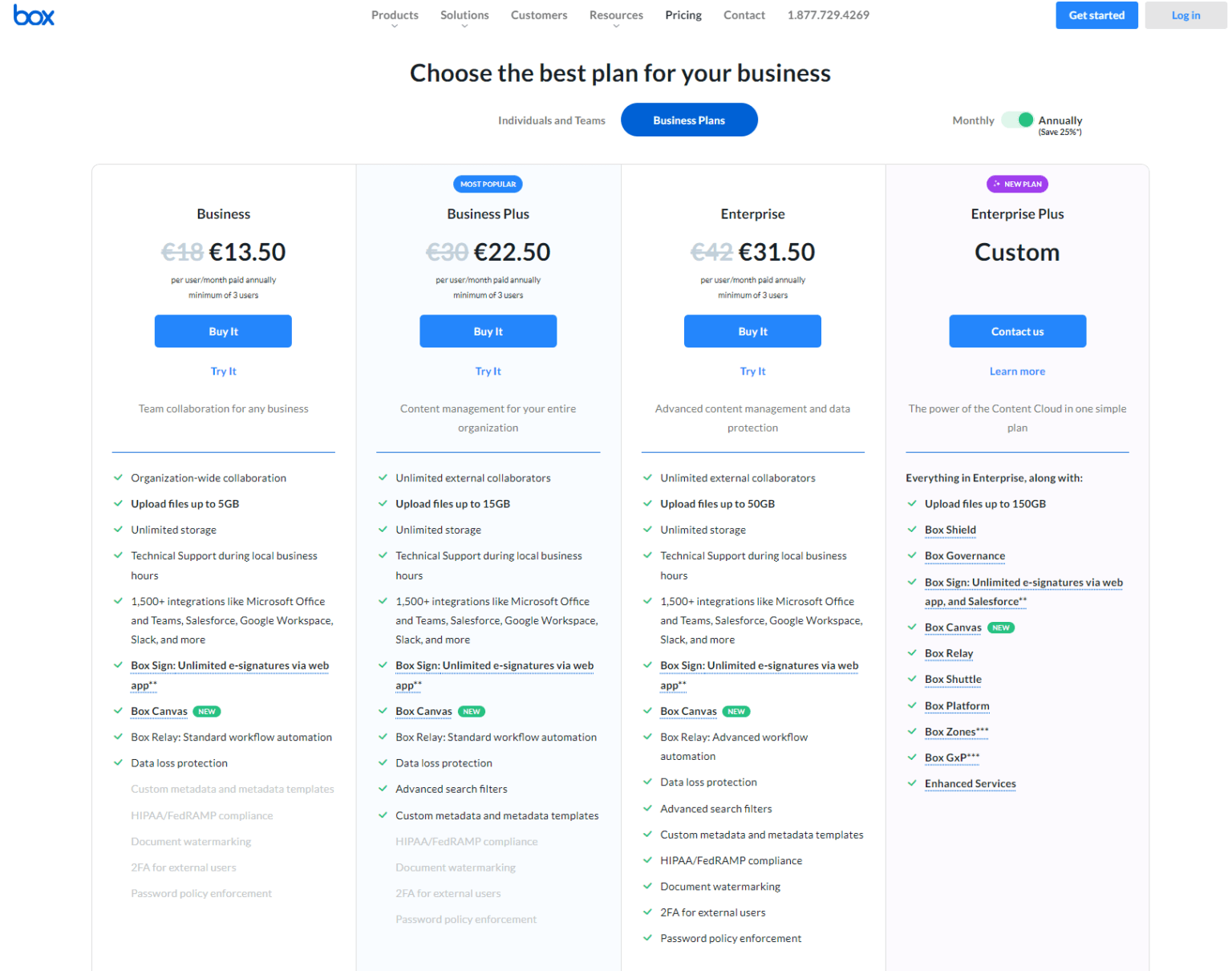Click Buy It for Business Plus plan
Viewport: 1232px width, 971px height.
click(488, 331)
